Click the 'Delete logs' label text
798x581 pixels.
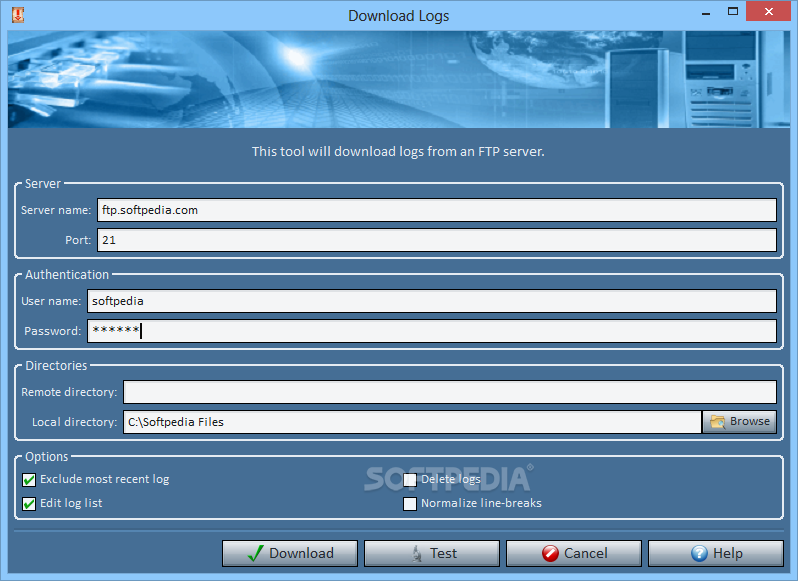pos(451,479)
